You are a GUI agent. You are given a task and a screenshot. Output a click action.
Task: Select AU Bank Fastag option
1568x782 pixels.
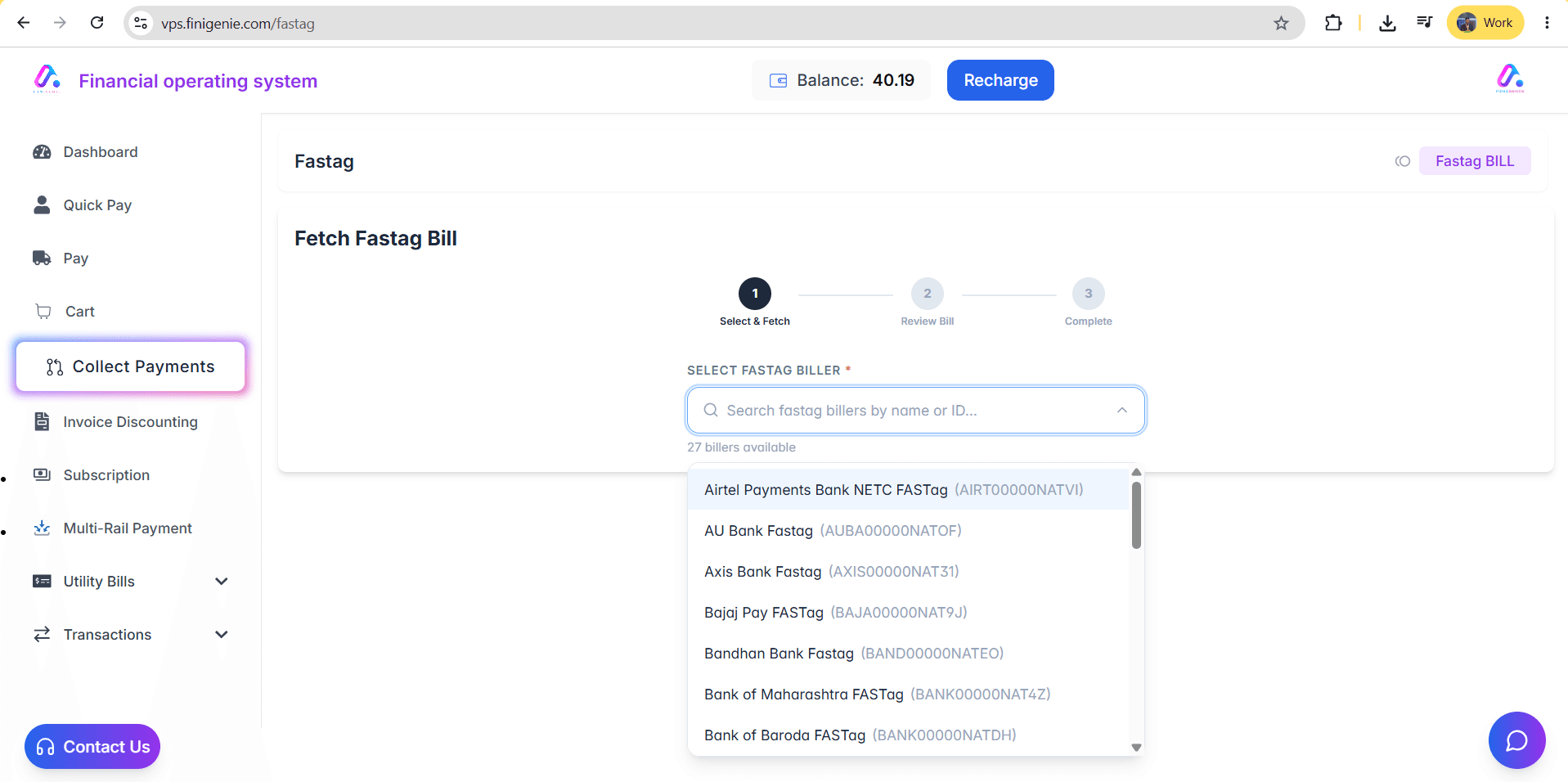tap(909, 531)
